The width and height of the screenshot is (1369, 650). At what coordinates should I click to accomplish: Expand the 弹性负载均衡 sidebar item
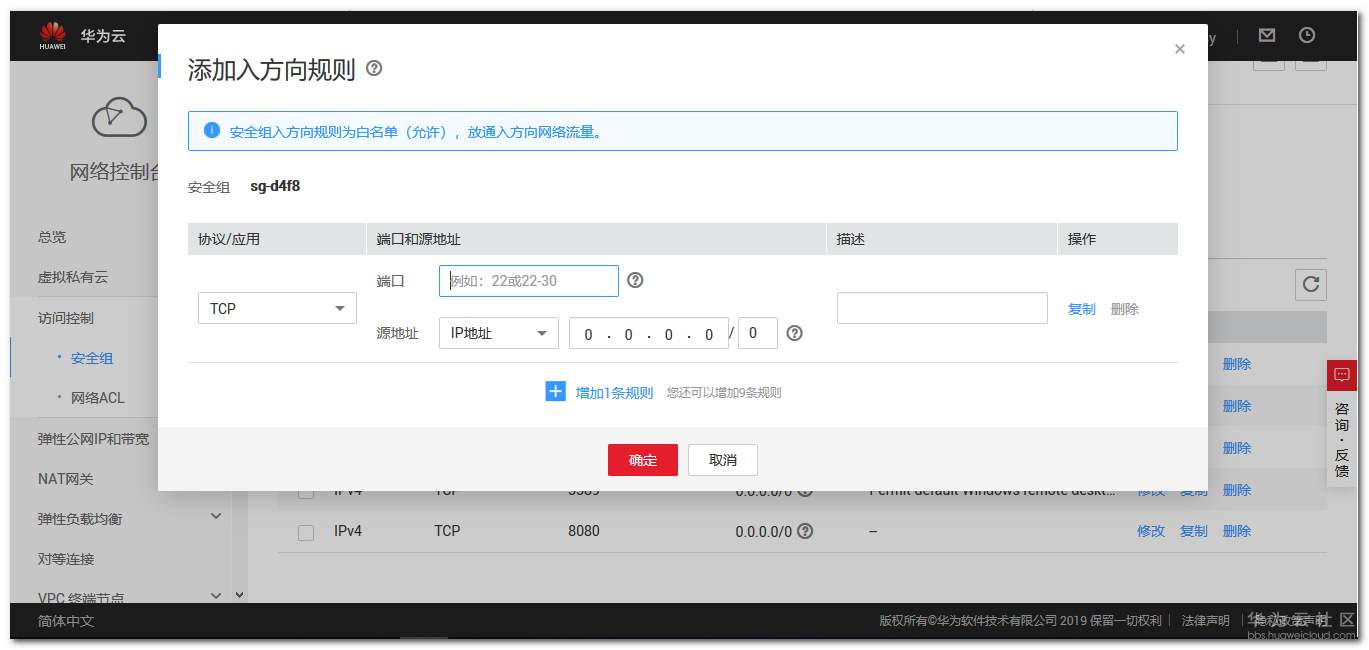click(216, 516)
